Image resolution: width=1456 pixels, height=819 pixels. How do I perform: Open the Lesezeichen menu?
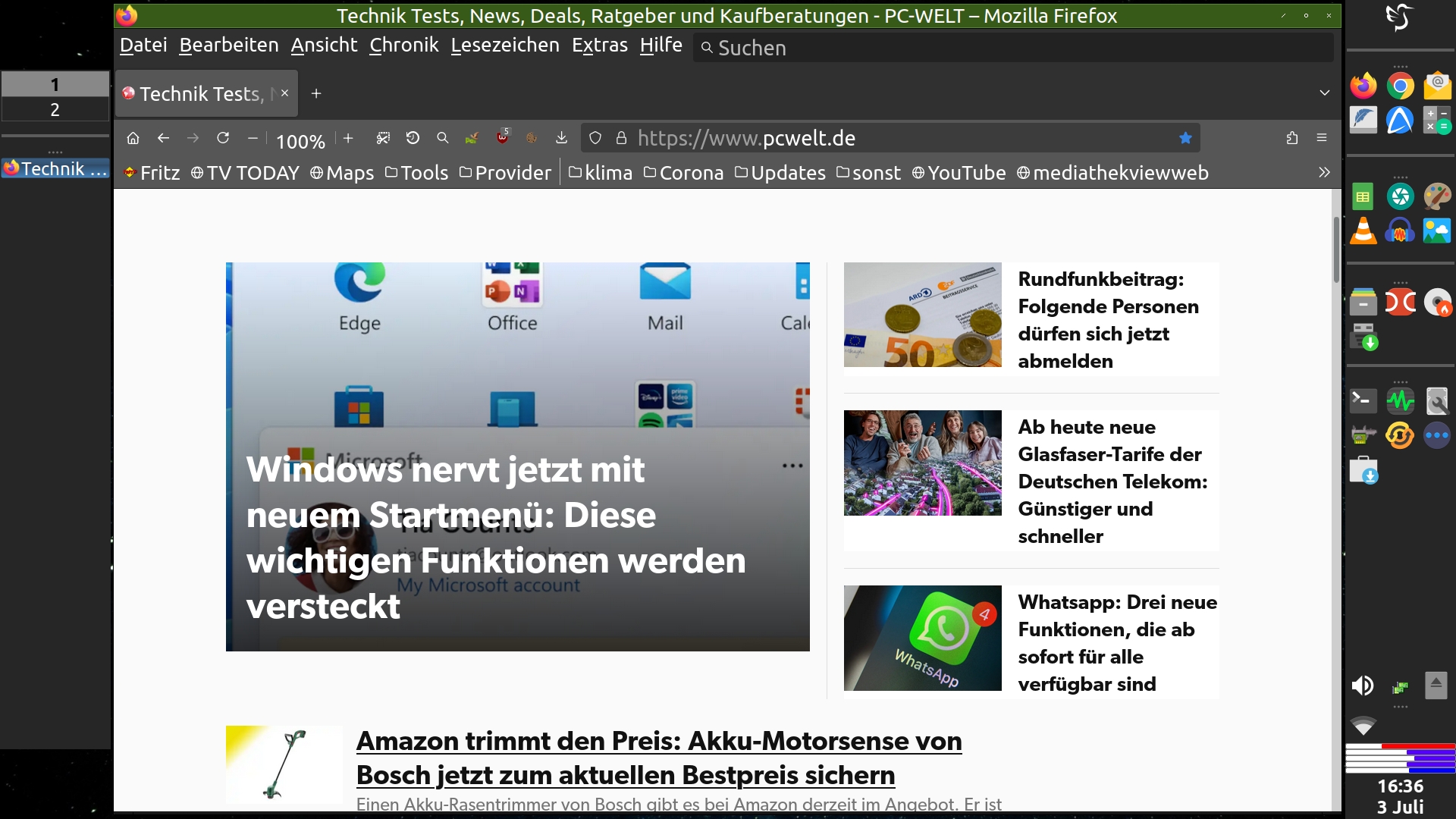click(505, 45)
